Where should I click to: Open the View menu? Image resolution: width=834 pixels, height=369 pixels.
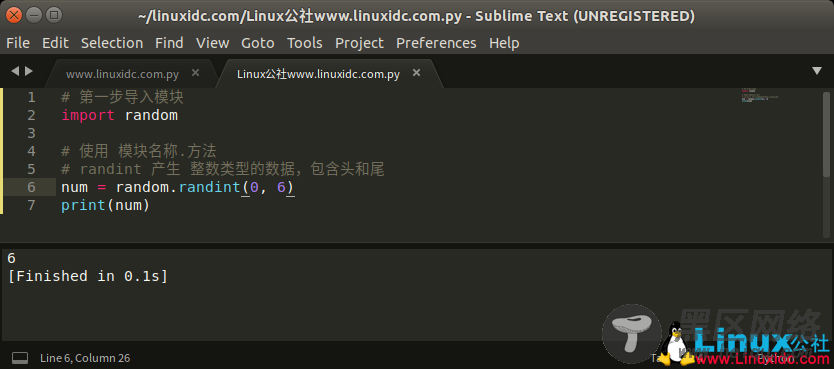click(212, 43)
